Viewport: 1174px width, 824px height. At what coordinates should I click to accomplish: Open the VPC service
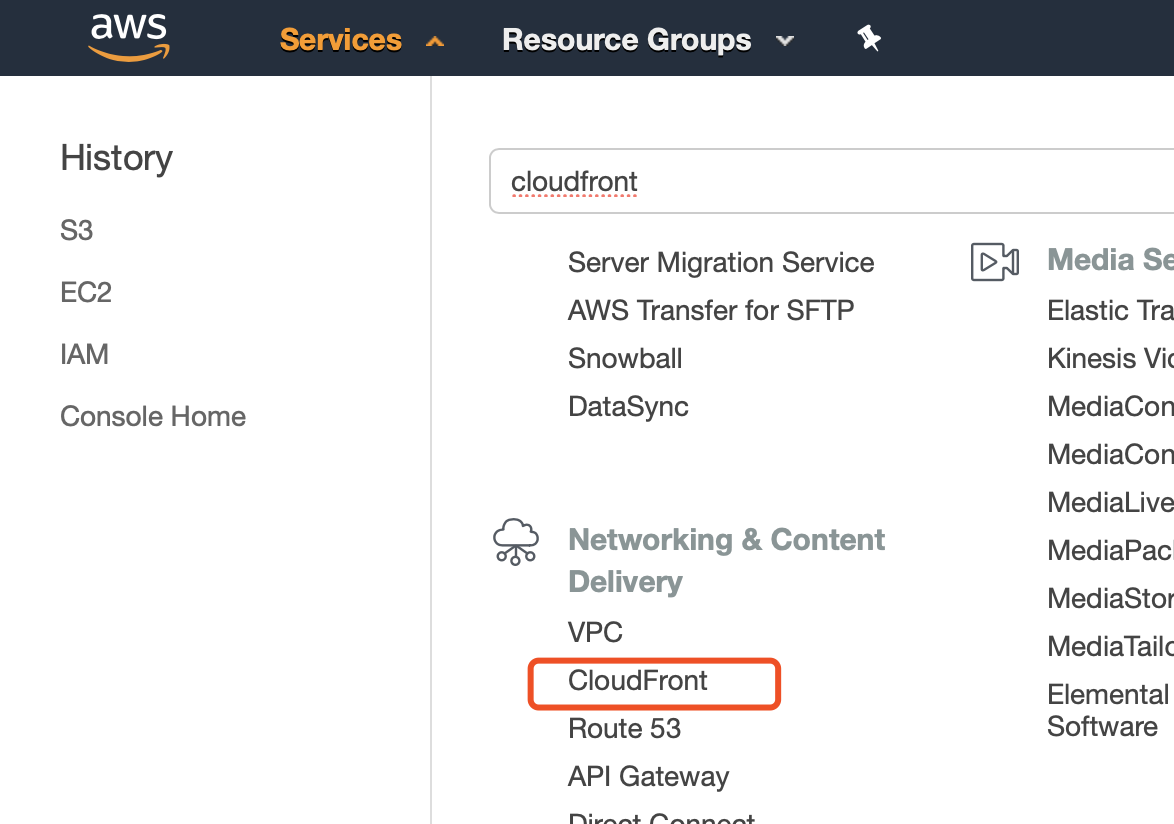pos(595,632)
